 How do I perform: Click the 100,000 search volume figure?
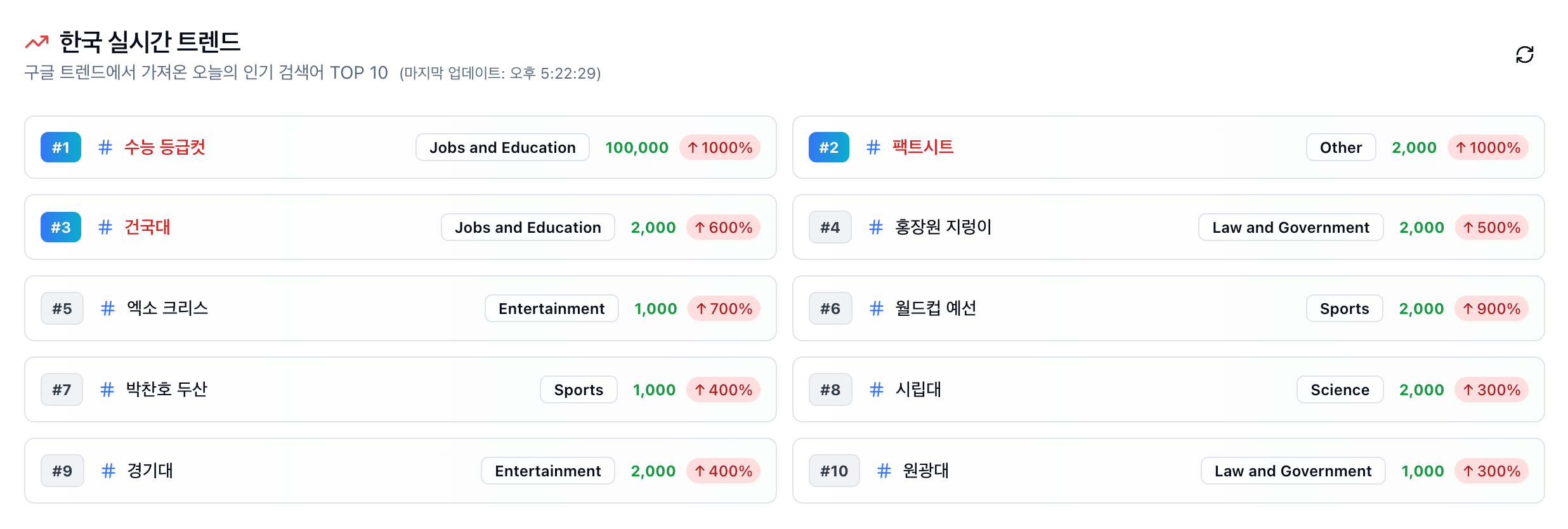pyautogui.click(x=636, y=147)
